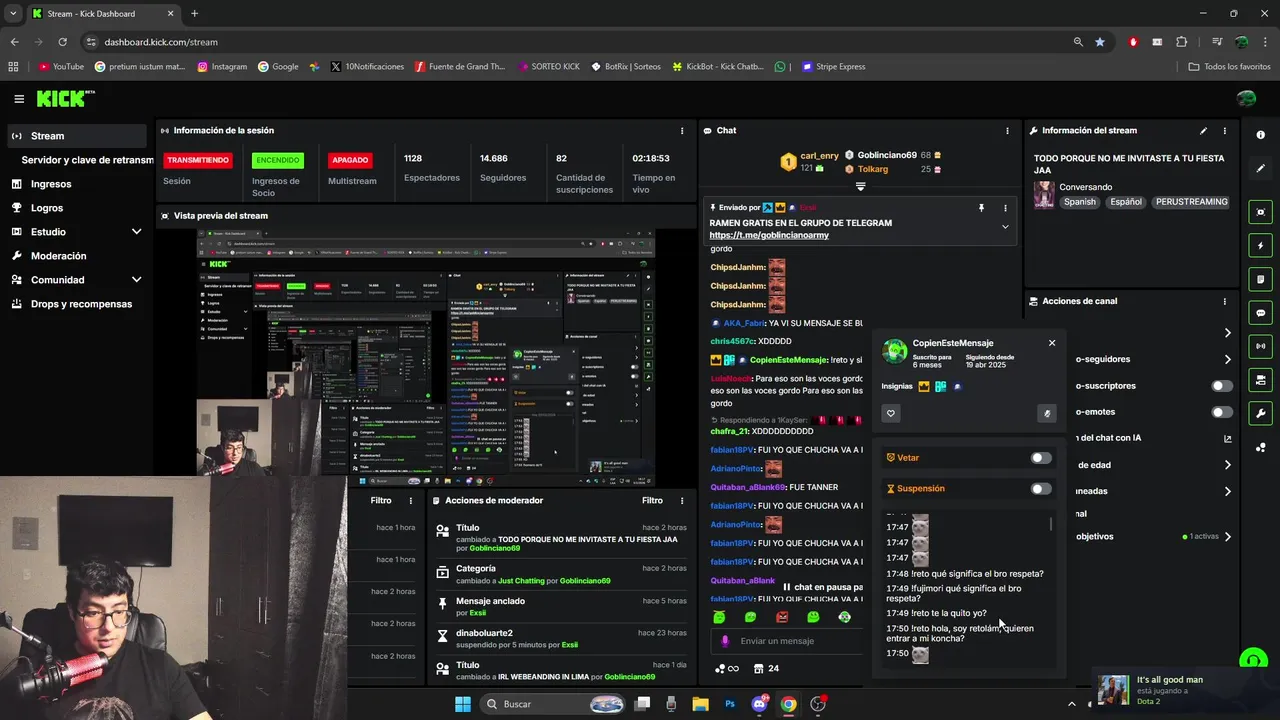Select Stream in the sidebar
The image size is (1280, 720).
tap(76, 136)
